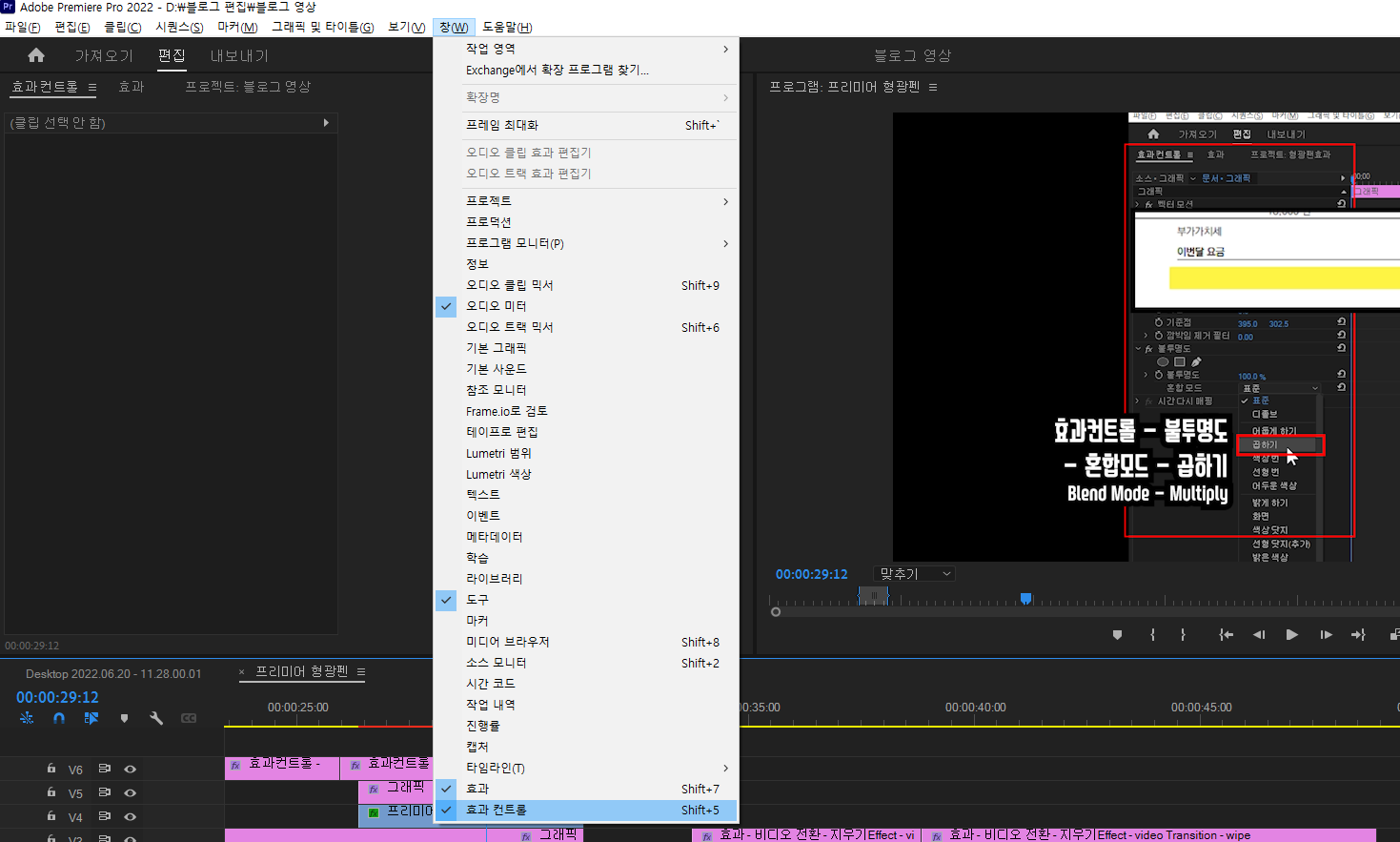Toggle track lock on V5

(51, 792)
